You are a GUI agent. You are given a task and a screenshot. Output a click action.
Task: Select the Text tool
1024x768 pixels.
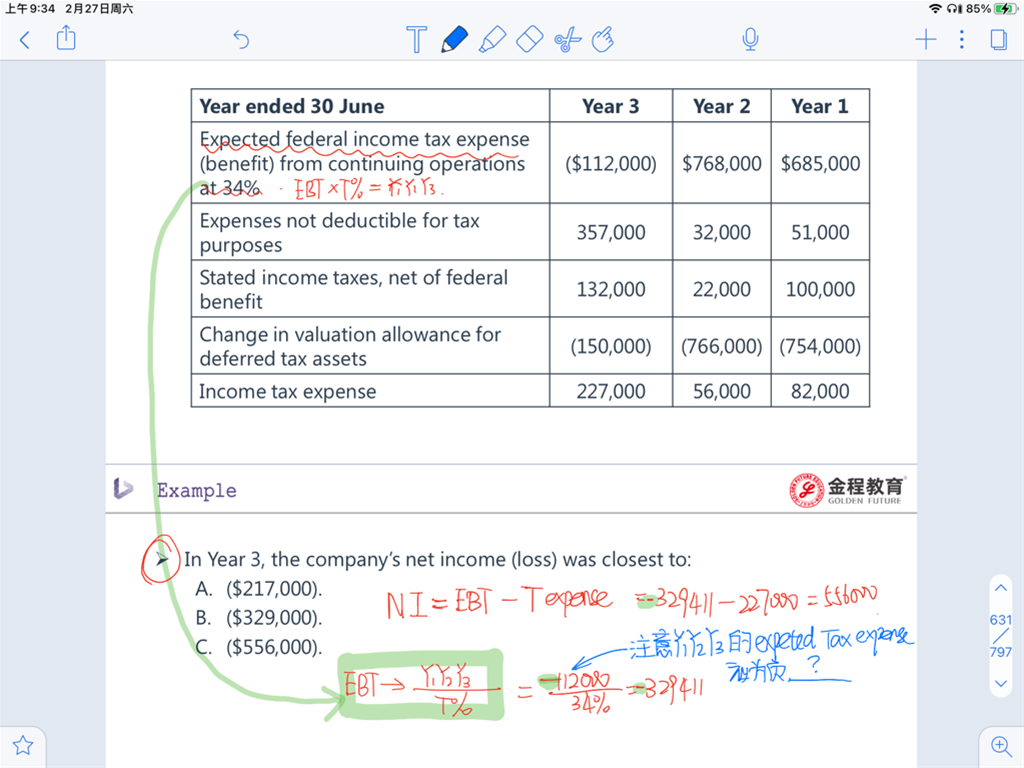(416, 39)
